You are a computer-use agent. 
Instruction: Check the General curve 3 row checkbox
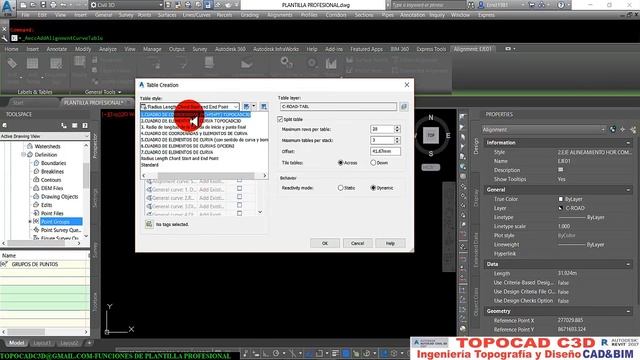[x=239, y=205]
